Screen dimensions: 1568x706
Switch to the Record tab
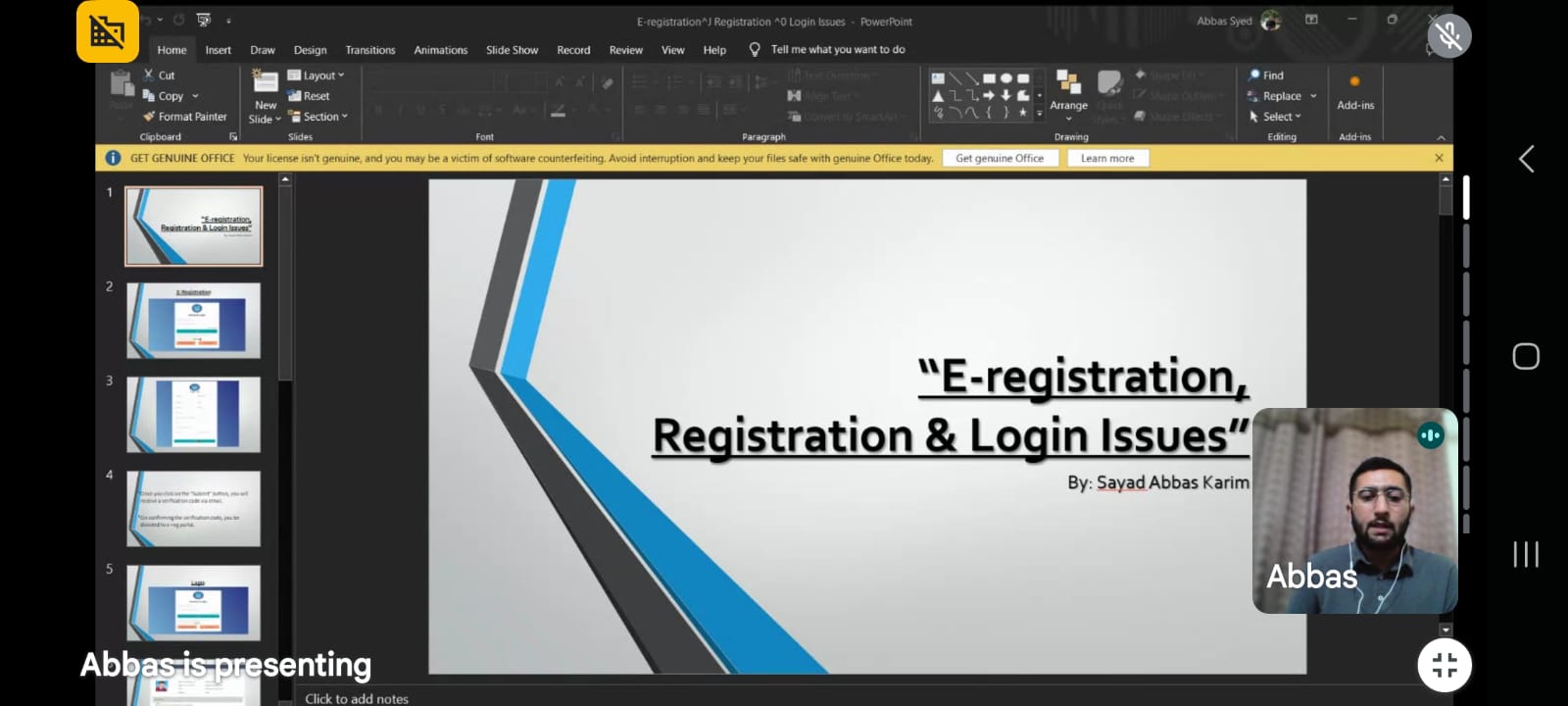pyautogui.click(x=573, y=50)
